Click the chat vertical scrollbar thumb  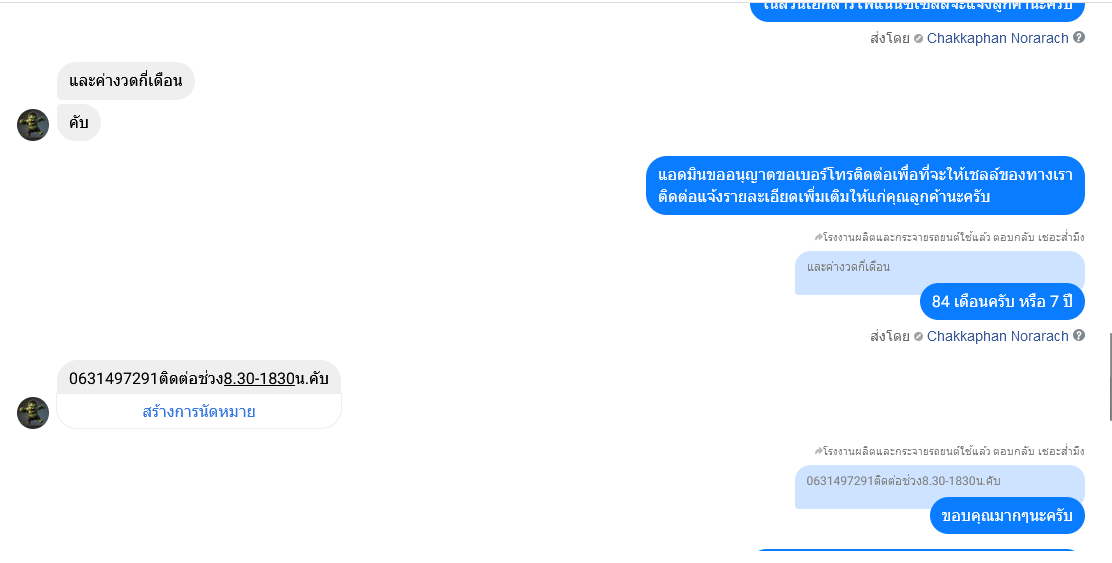[x=1110, y=376]
